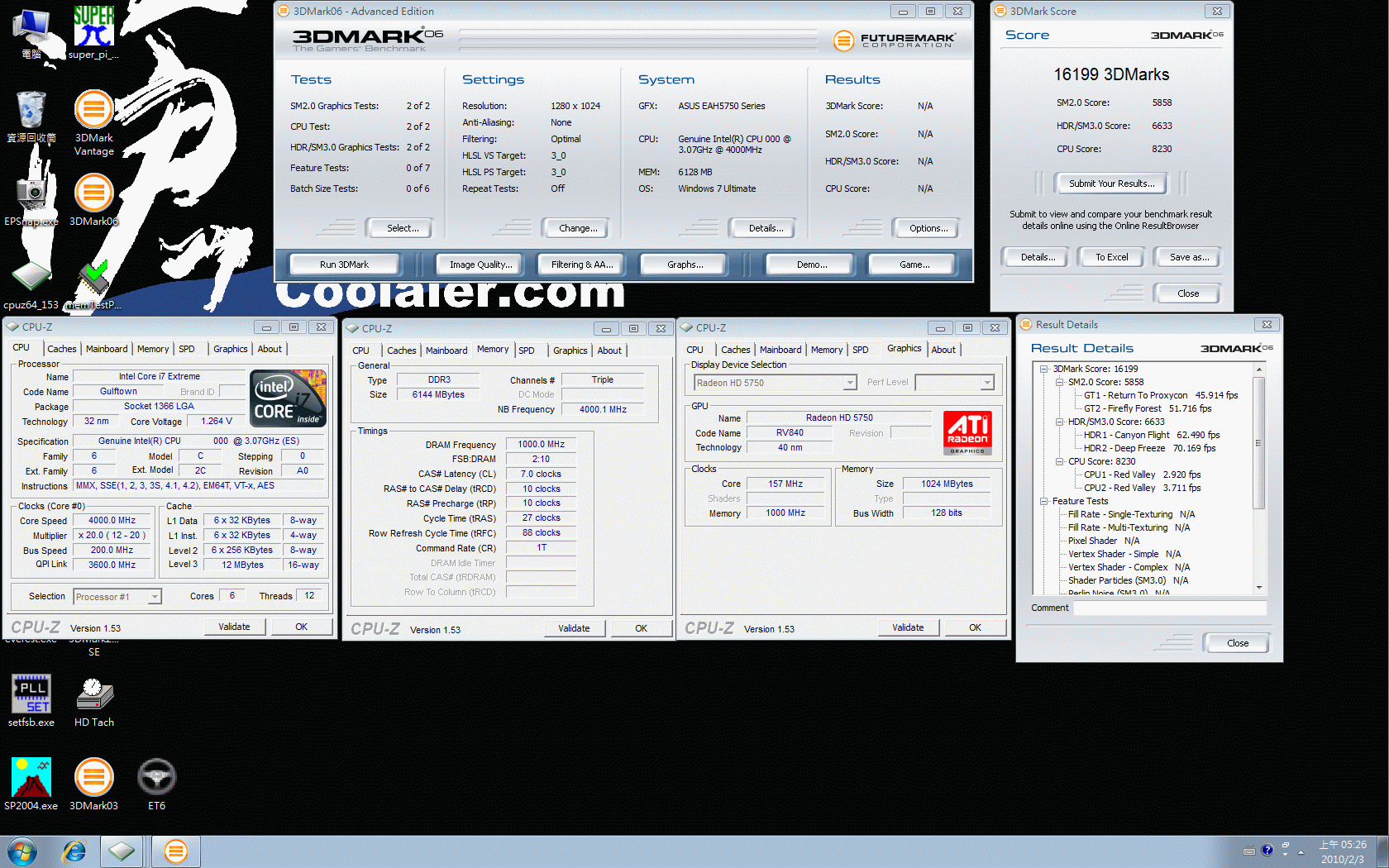Viewport: 1389px width, 868px height.
Task: Open Graphics tab in first CPU-Z window
Action: [x=230, y=349]
